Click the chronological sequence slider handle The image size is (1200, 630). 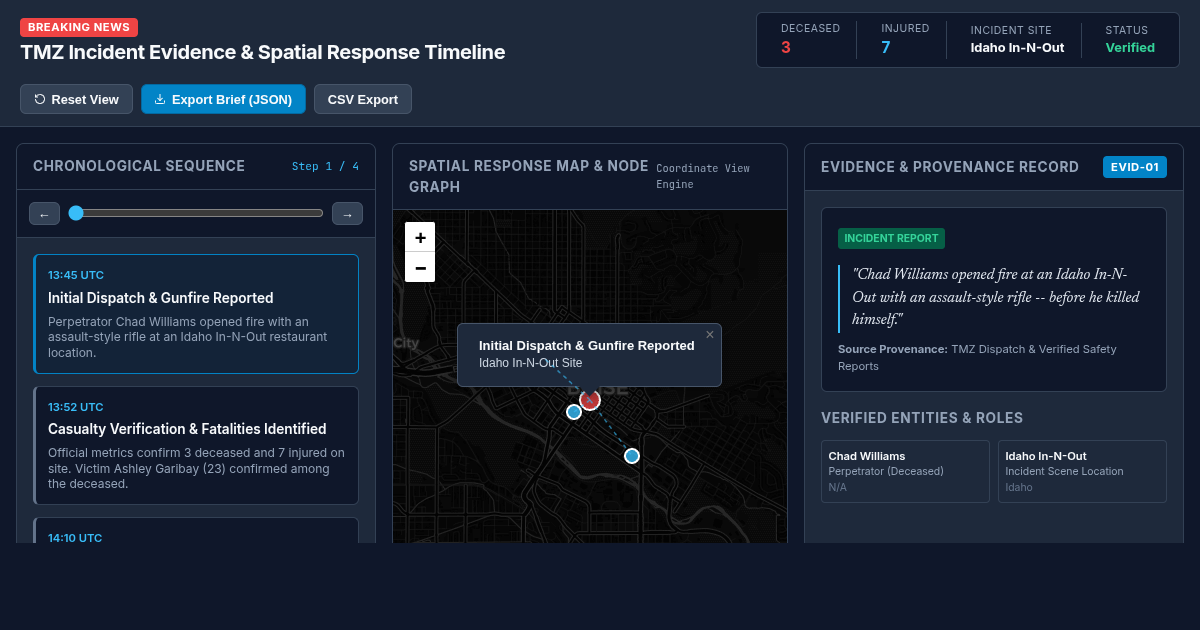[76, 213]
